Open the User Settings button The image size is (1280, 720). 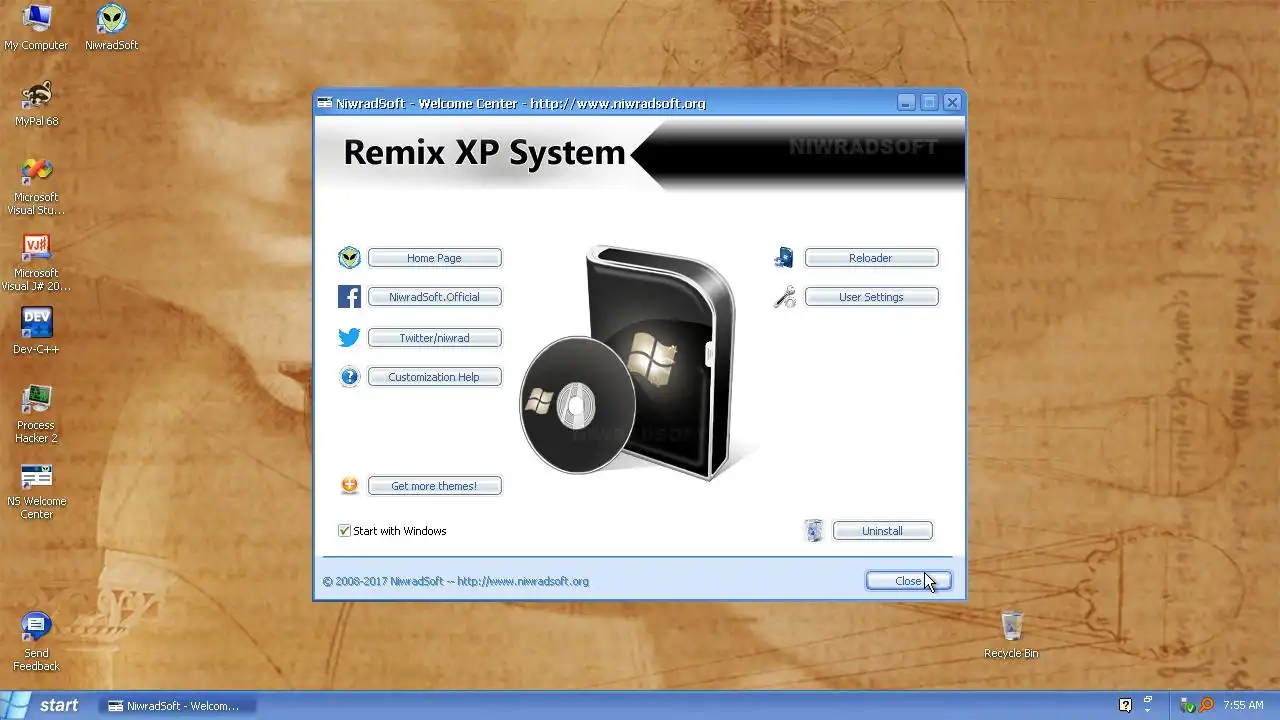[871, 297]
